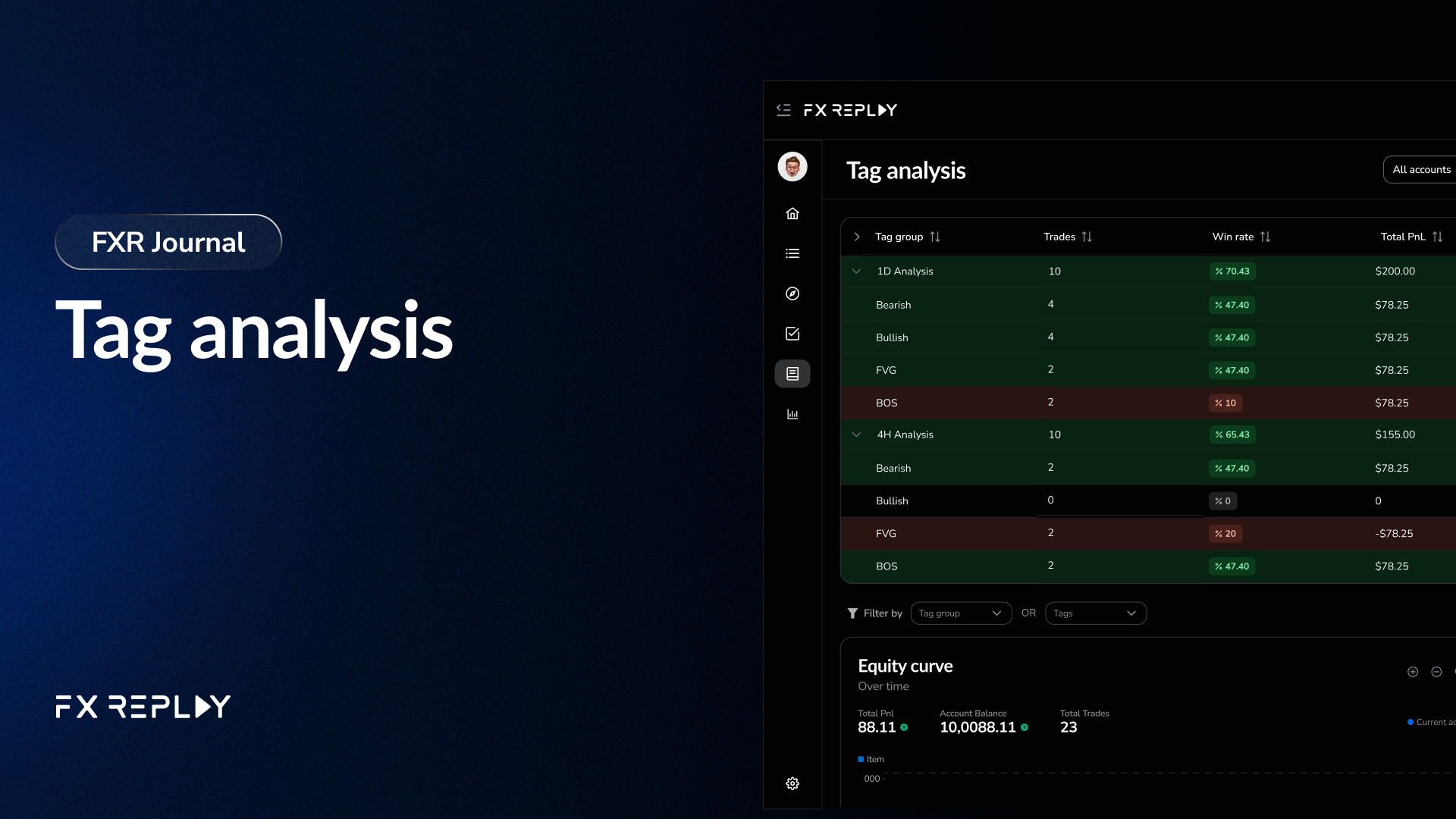
Task: Open the Tags filter dropdown
Action: (1095, 613)
